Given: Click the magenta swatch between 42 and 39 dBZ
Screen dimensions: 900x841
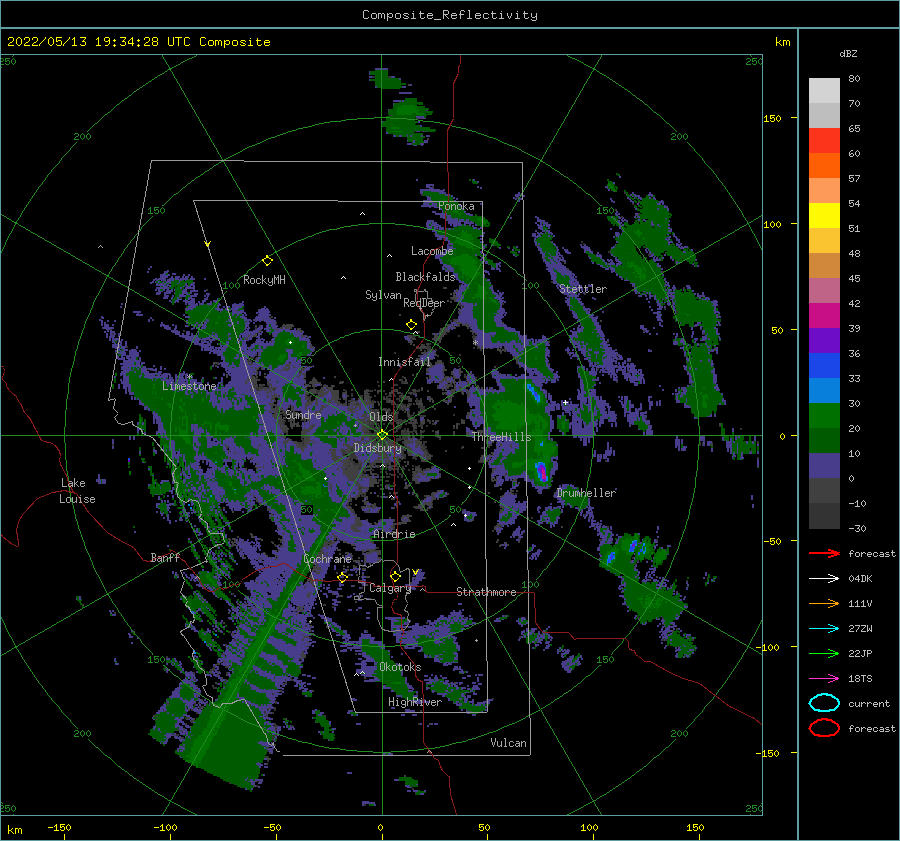Looking at the screenshot, I should click(x=824, y=315).
